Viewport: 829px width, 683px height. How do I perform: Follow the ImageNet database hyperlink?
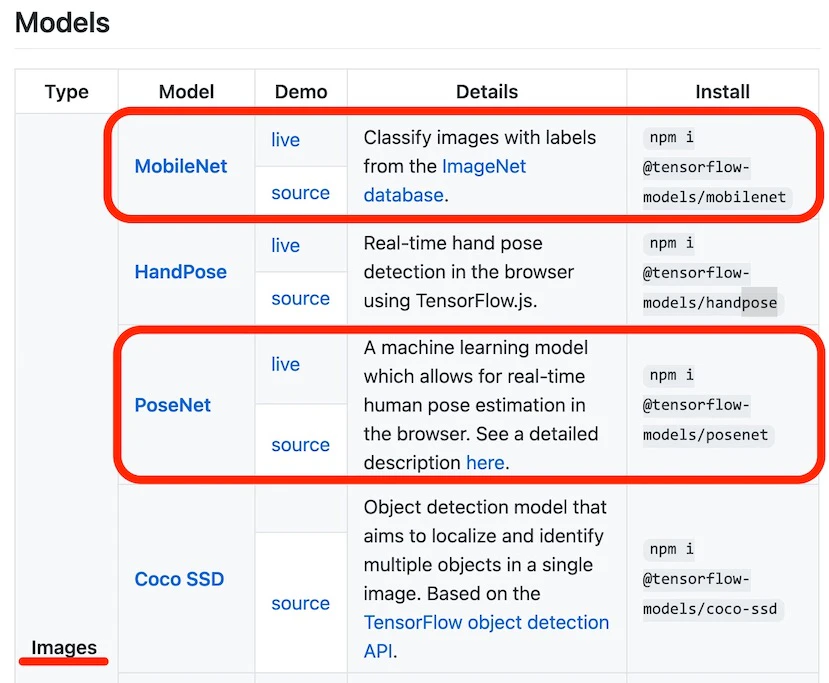[x=483, y=166]
